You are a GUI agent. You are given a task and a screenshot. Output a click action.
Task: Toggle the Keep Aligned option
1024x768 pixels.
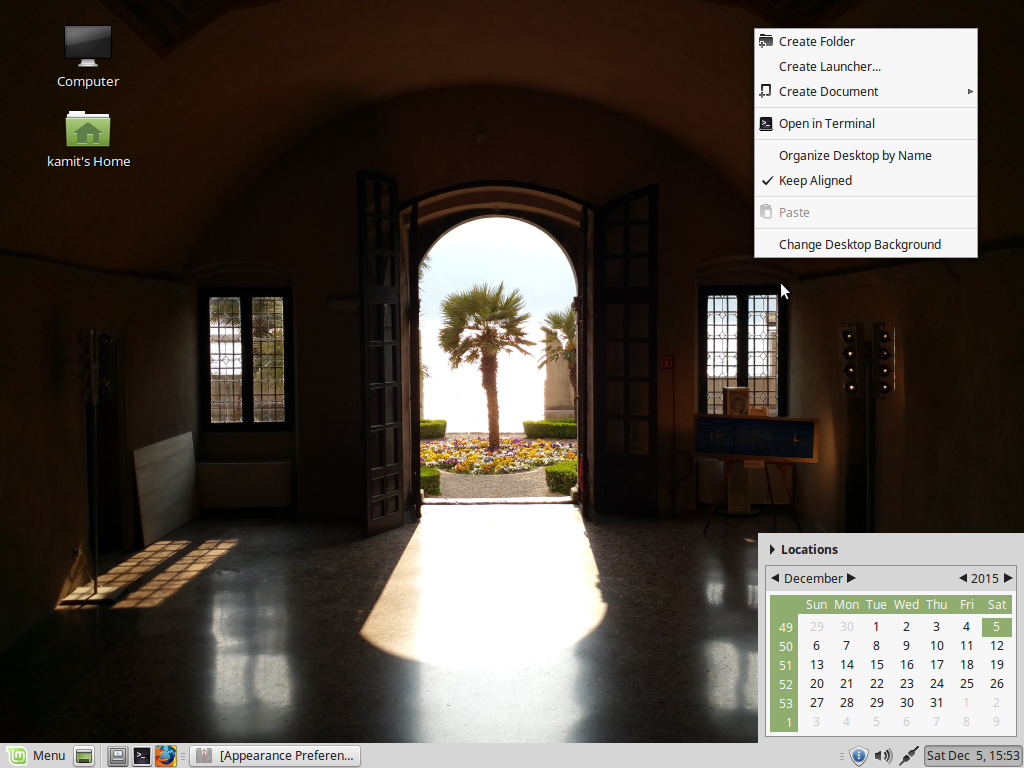point(814,180)
